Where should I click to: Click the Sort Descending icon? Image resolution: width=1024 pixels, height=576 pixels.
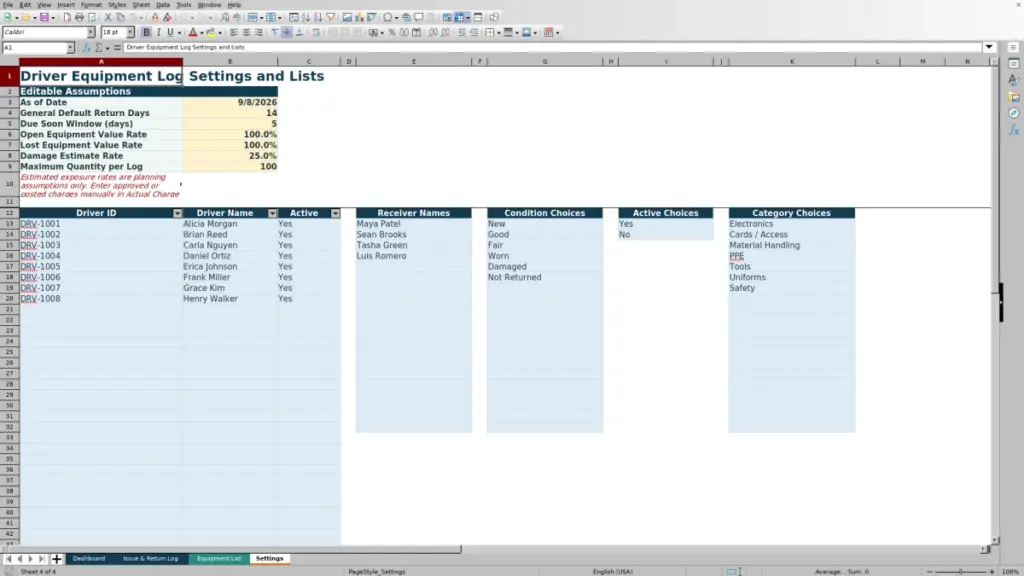click(318, 18)
